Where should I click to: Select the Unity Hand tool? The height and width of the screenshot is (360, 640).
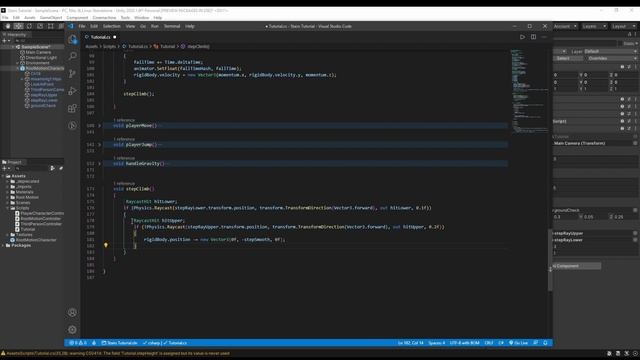point(8,26)
